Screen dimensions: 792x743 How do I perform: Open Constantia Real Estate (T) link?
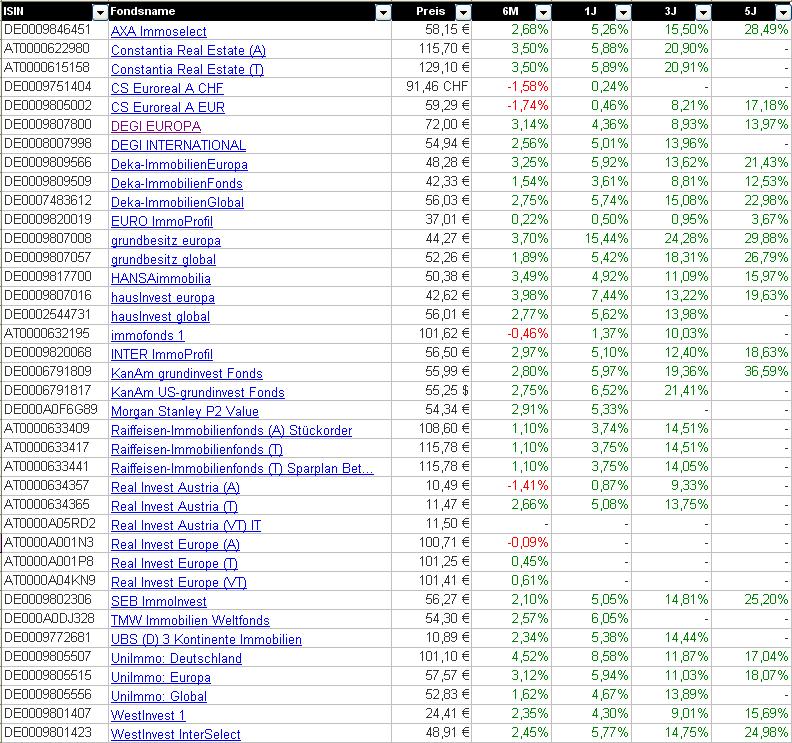click(187, 69)
